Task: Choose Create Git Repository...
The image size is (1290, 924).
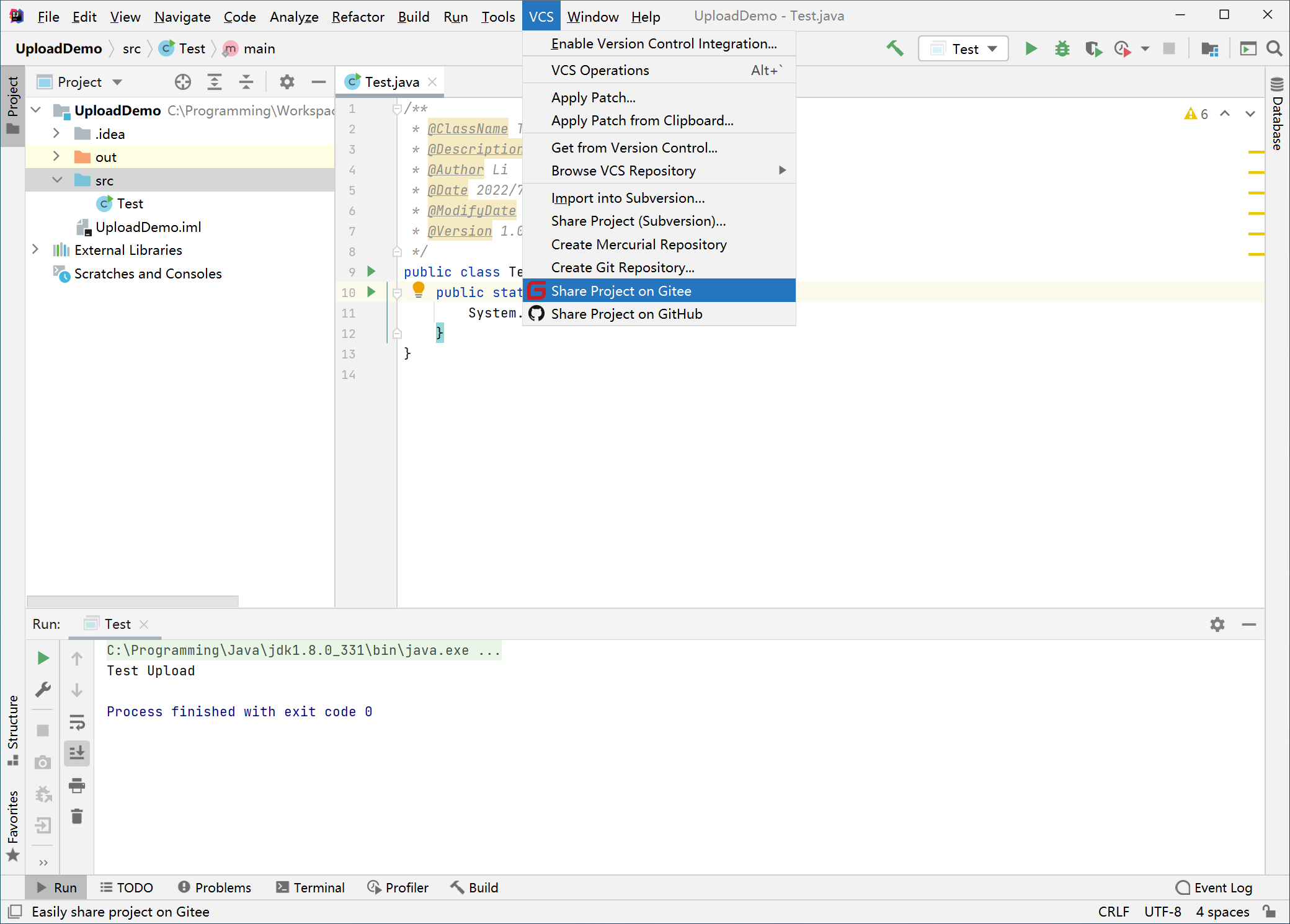Action: (x=659, y=267)
